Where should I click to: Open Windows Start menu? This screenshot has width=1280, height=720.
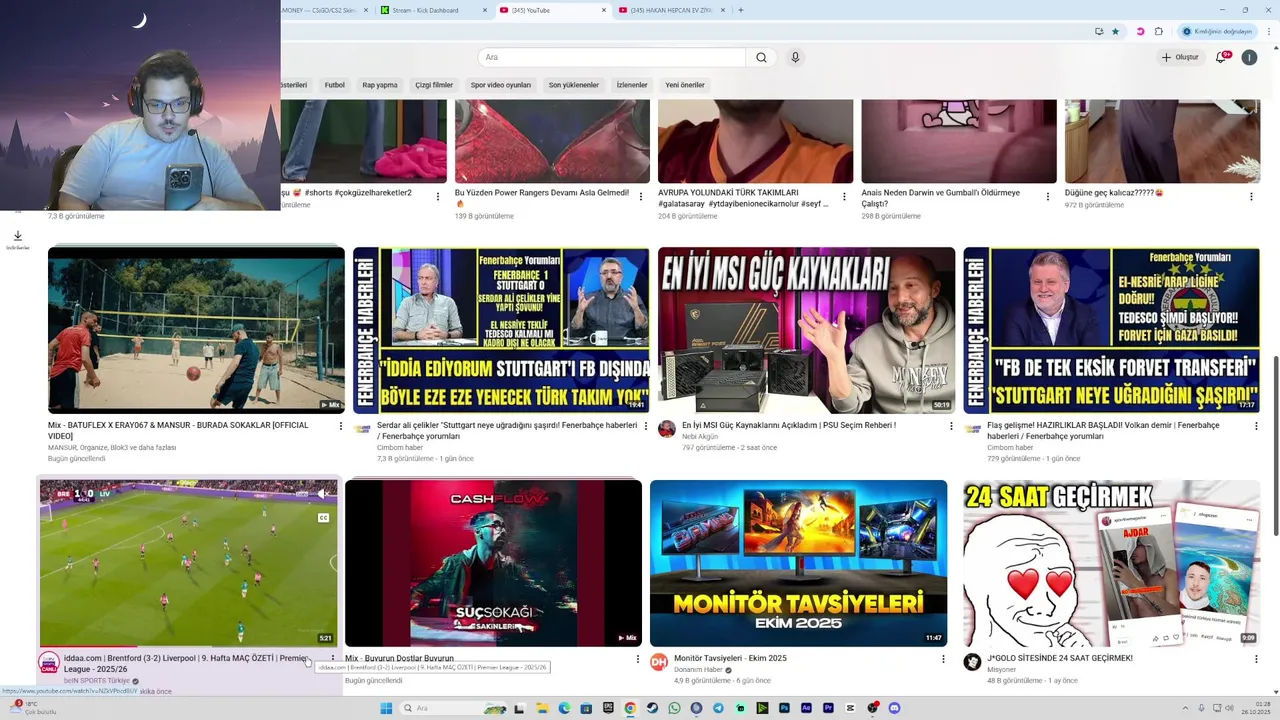click(x=386, y=708)
